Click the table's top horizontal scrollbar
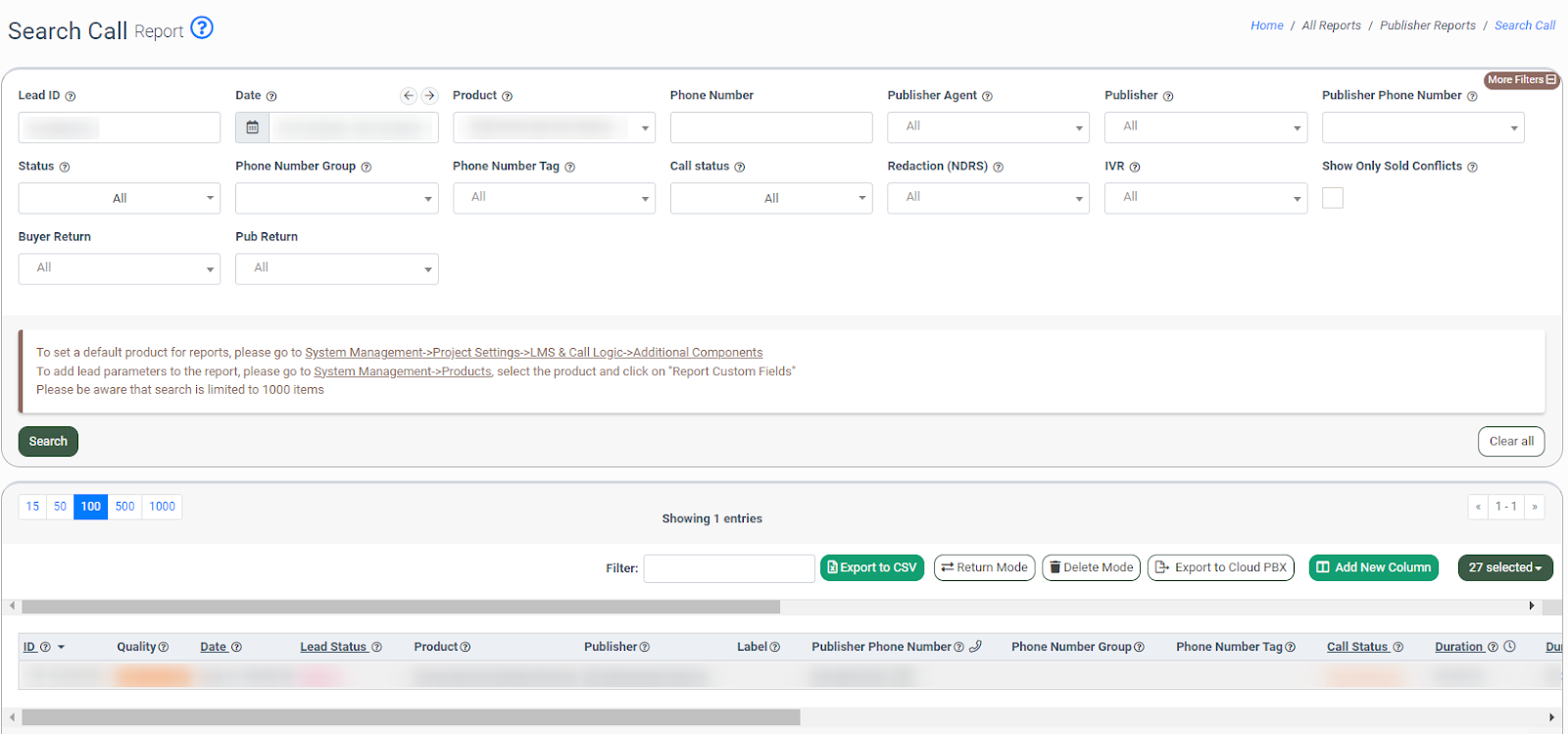 click(x=400, y=607)
